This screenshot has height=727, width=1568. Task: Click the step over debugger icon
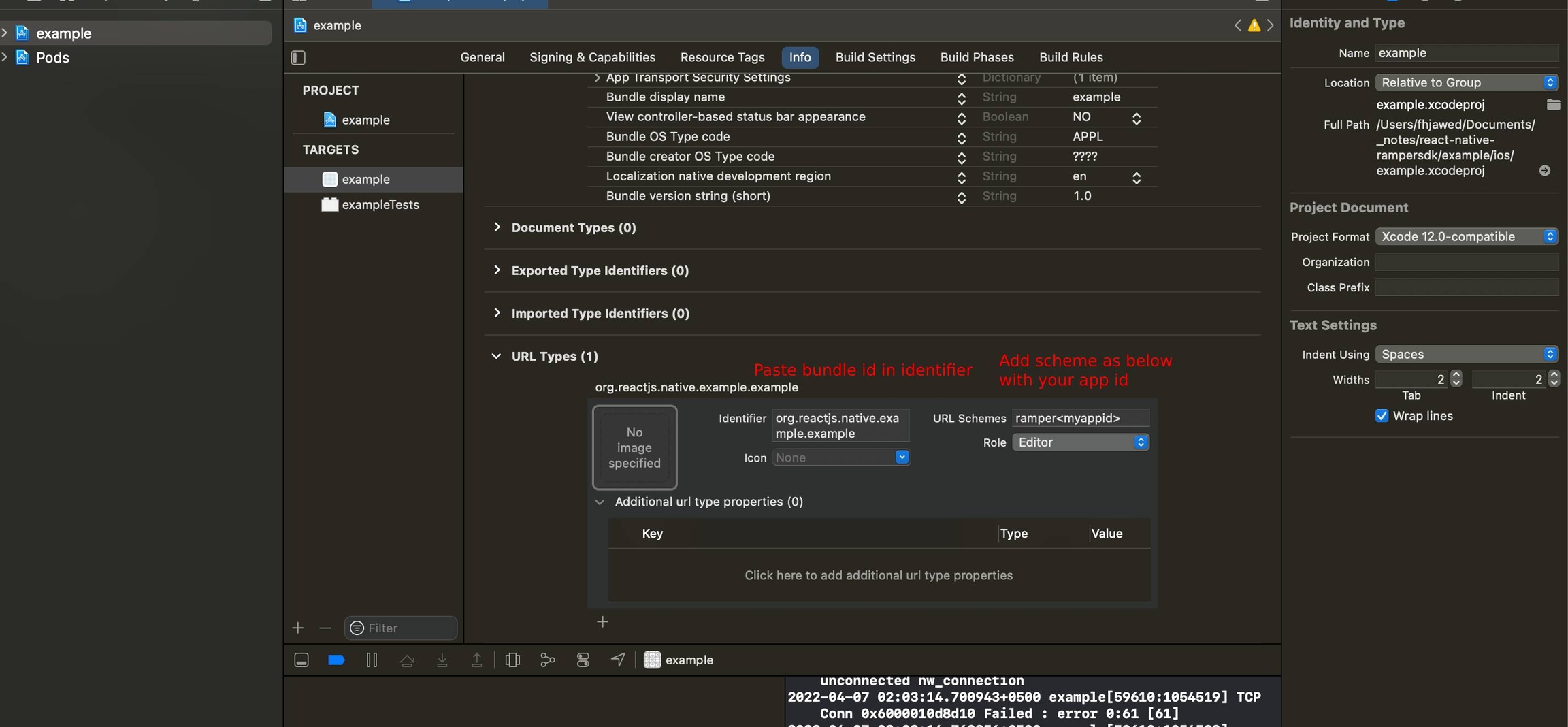(x=407, y=660)
